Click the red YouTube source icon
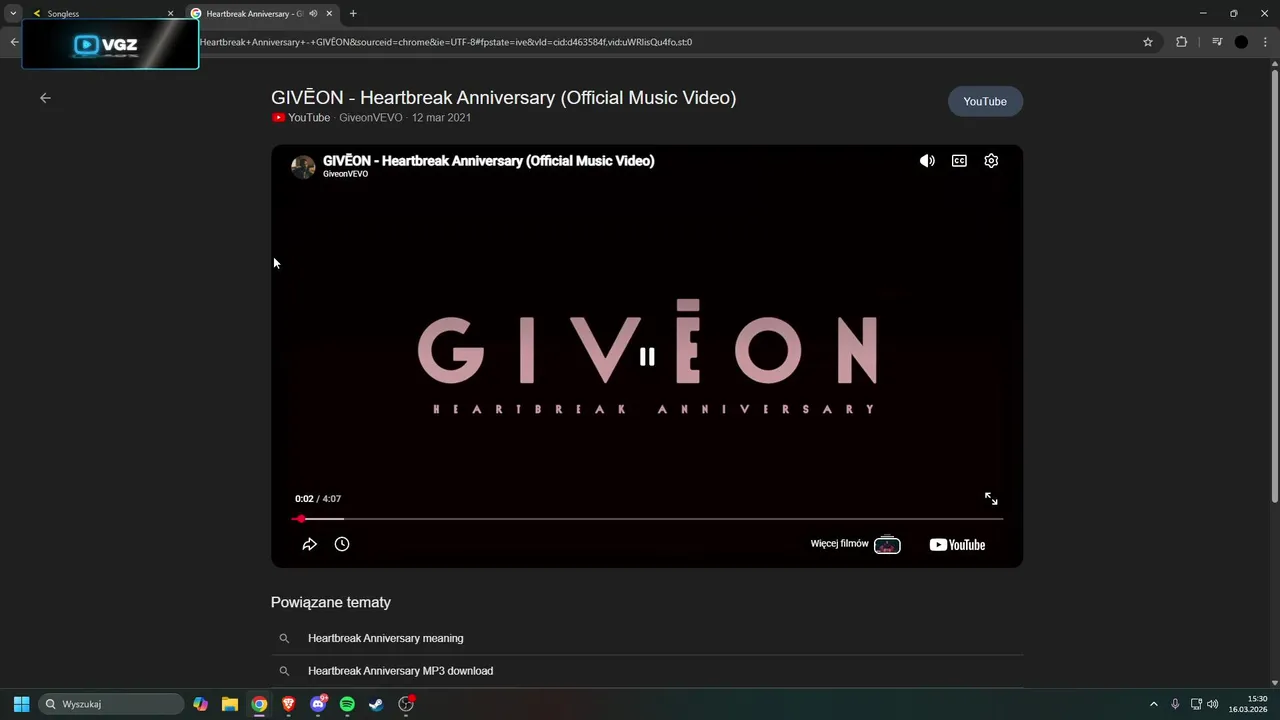 coord(278,118)
